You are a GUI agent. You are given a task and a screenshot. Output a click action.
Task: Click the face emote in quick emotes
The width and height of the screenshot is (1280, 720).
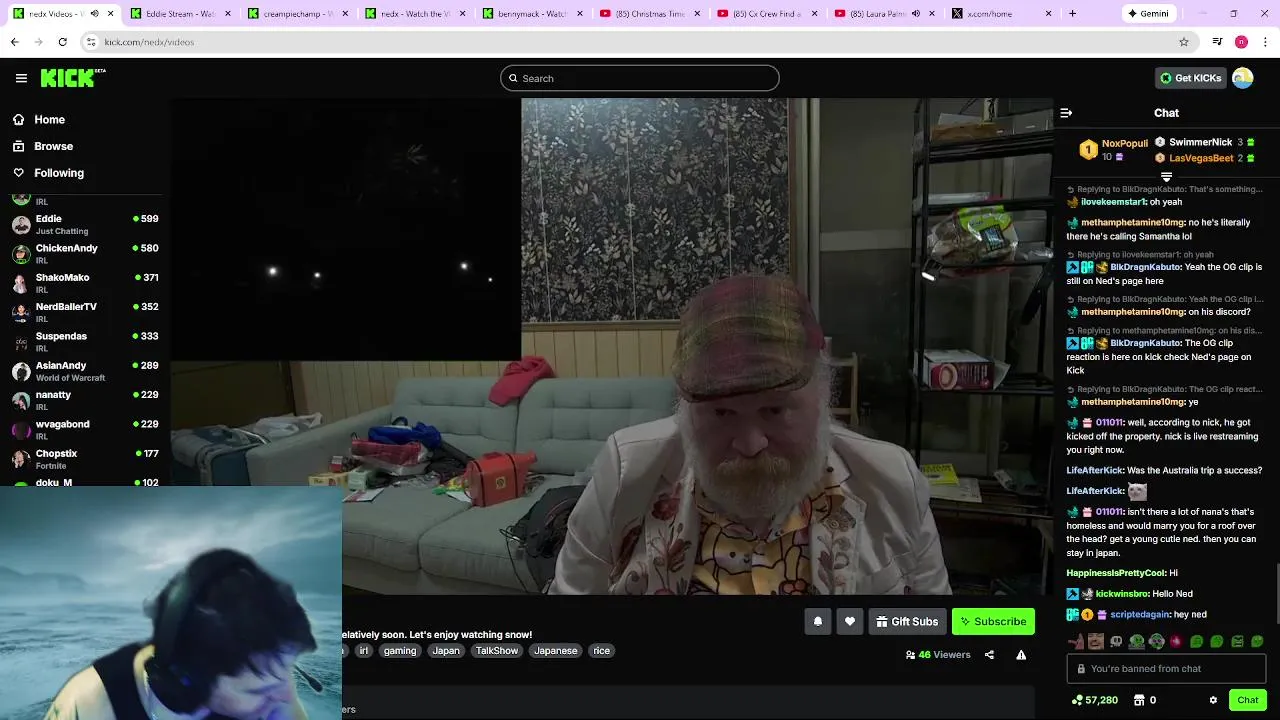click(x=1096, y=642)
